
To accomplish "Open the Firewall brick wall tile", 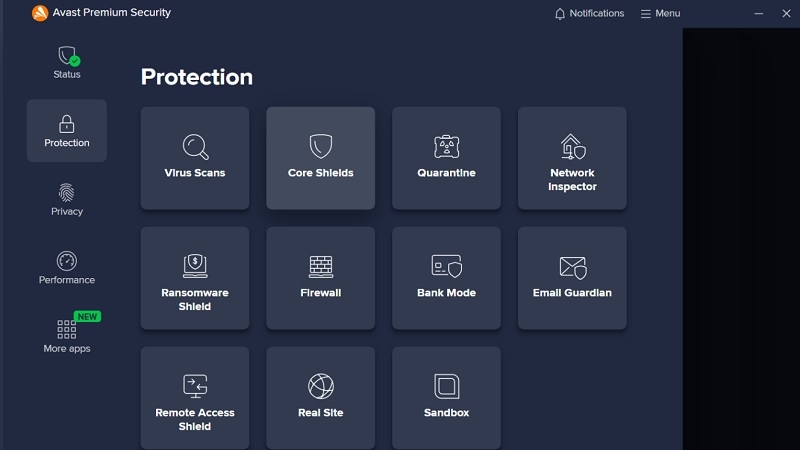I will pos(320,278).
